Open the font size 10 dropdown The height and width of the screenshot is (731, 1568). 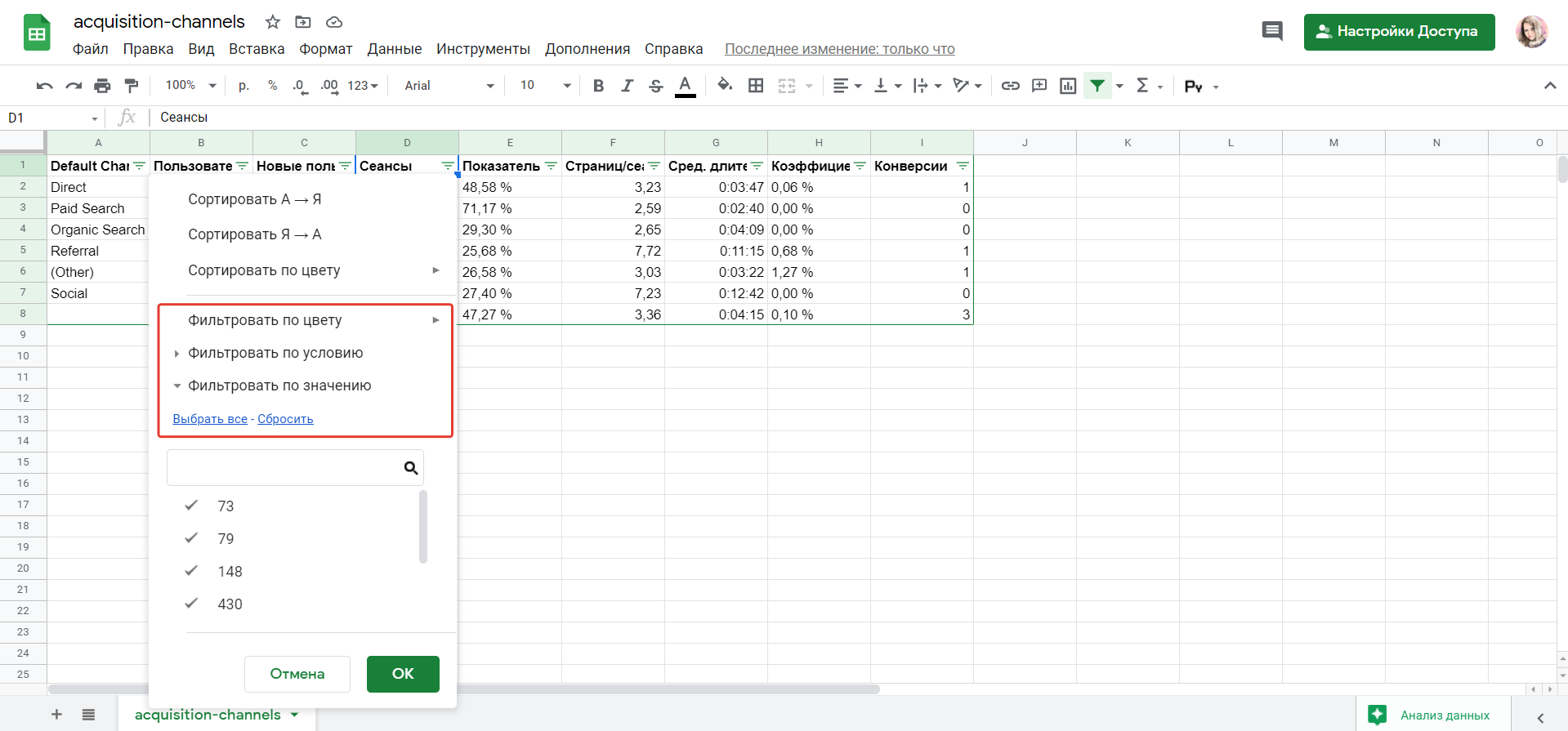click(545, 86)
